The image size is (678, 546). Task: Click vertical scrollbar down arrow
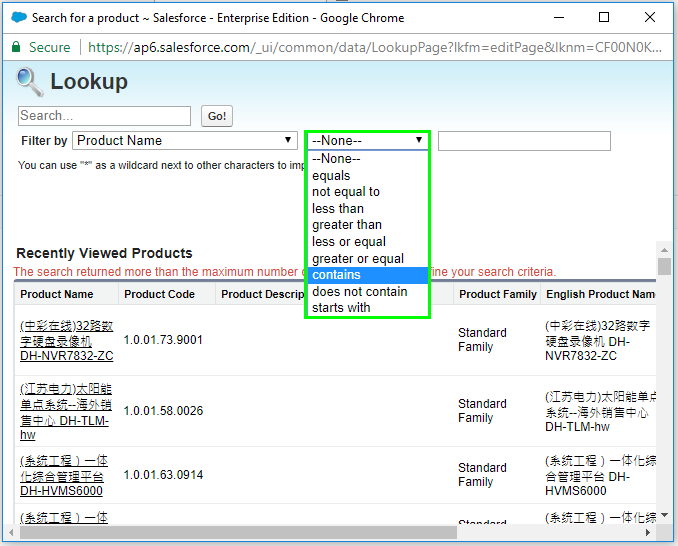coord(664,514)
